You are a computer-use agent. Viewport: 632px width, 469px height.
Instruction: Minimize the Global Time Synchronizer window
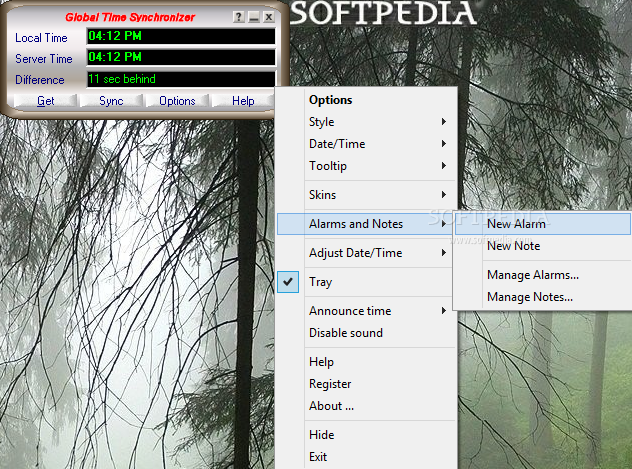[x=254, y=17]
